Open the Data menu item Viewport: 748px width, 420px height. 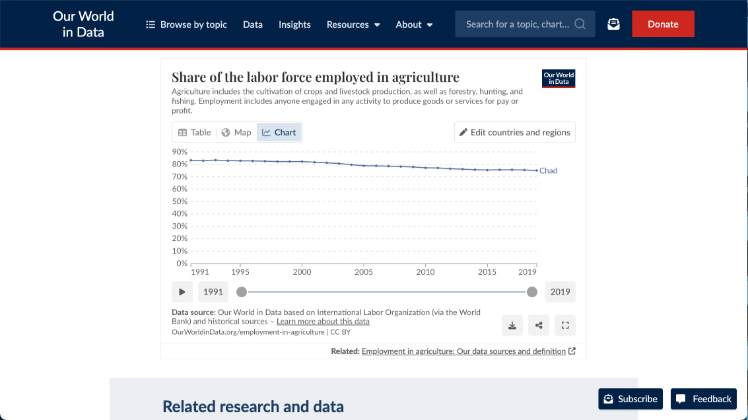point(253,24)
